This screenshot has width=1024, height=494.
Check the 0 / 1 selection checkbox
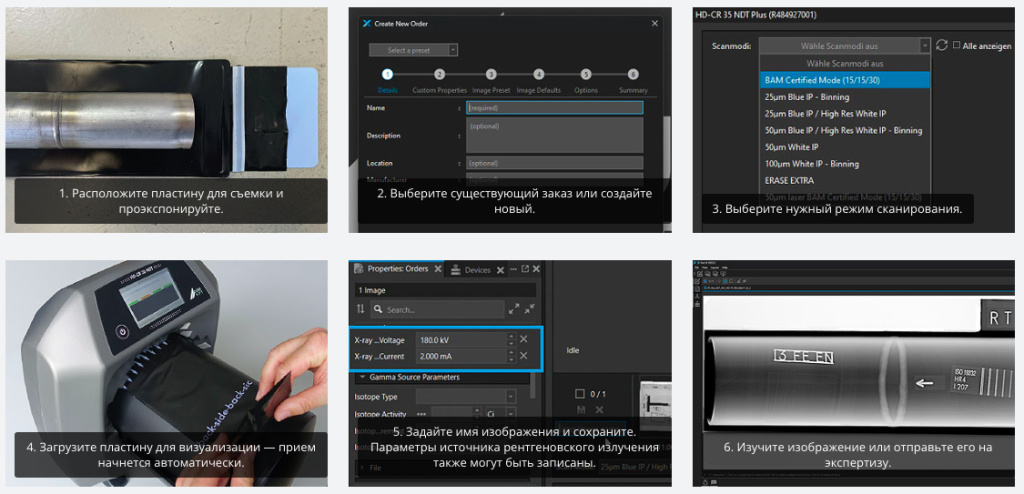click(x=579, y=395)
